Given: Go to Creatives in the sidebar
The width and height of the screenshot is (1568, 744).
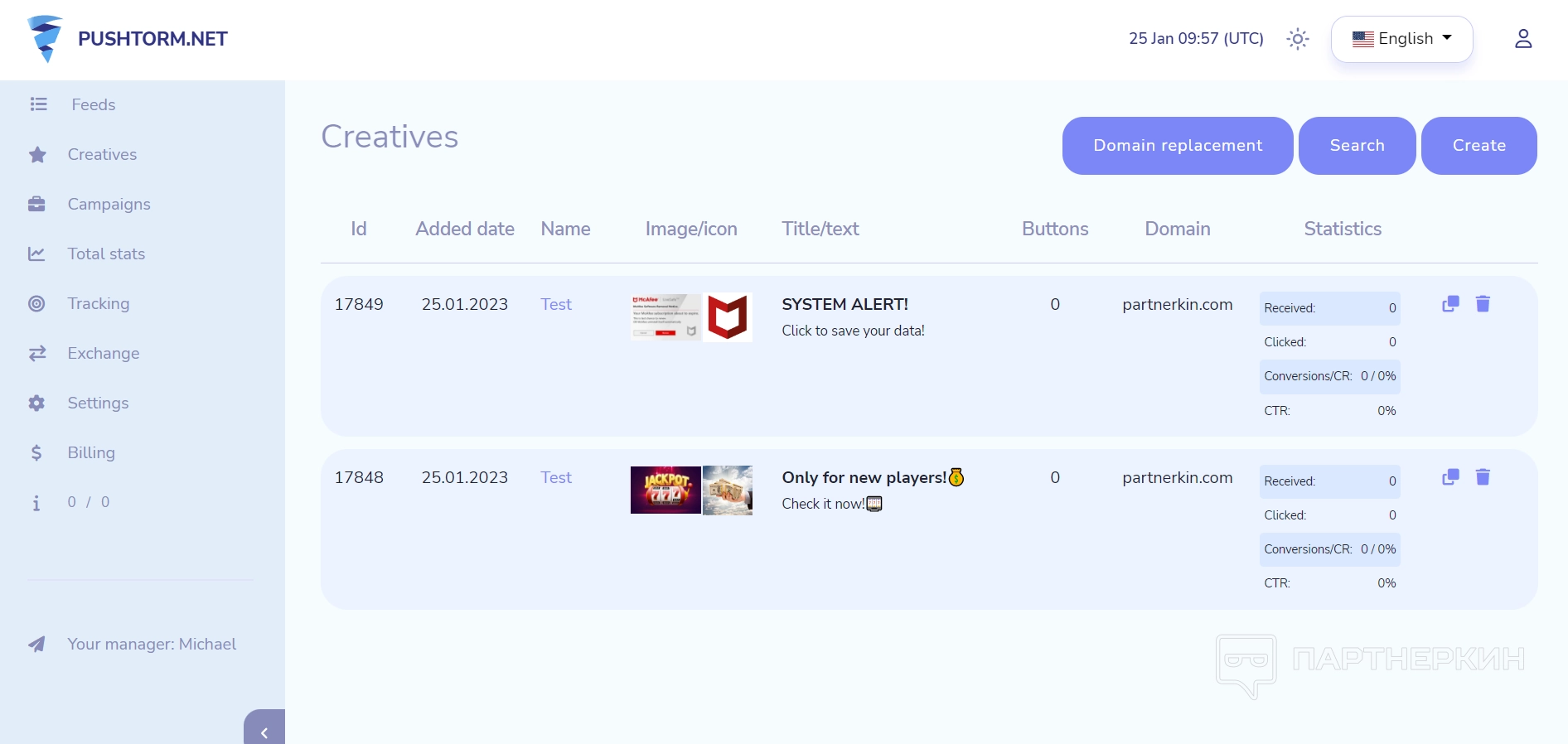Looking at the screenshot, I should coord(102,154).
